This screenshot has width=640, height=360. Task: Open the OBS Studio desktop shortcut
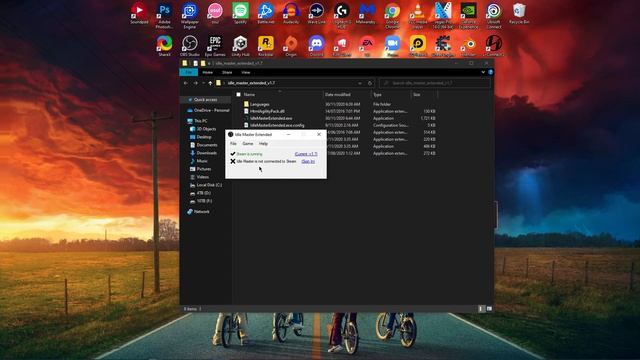pyautogui.click(x=190, y=45)
